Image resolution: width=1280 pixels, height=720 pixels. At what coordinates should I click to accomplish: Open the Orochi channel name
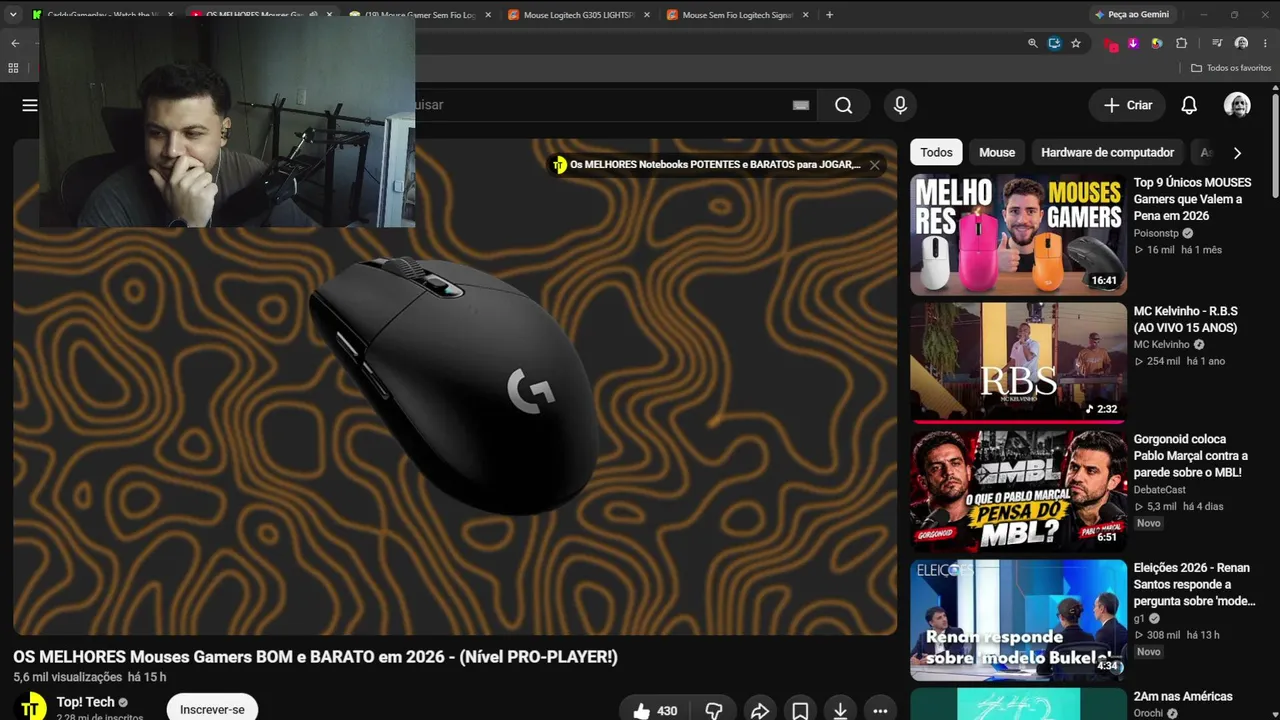tap(1148, 713)
